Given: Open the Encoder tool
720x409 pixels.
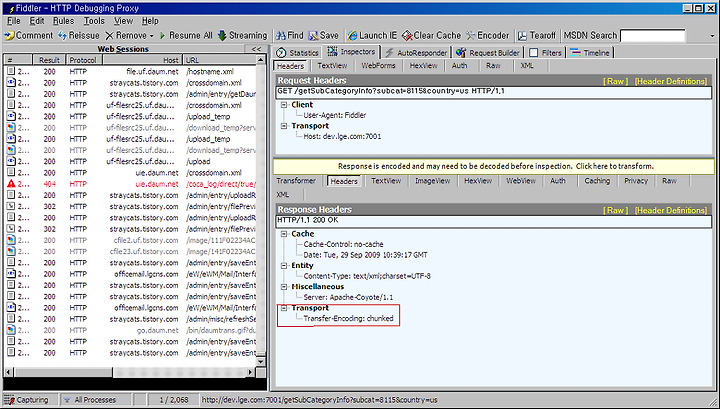Looking at the screenshot, I should [x=487, y=35].
